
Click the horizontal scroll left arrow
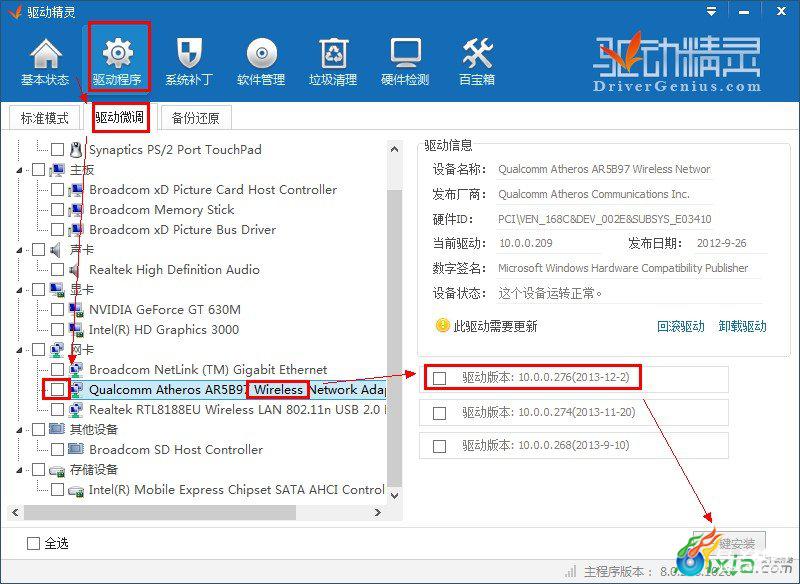click(15, 512)
